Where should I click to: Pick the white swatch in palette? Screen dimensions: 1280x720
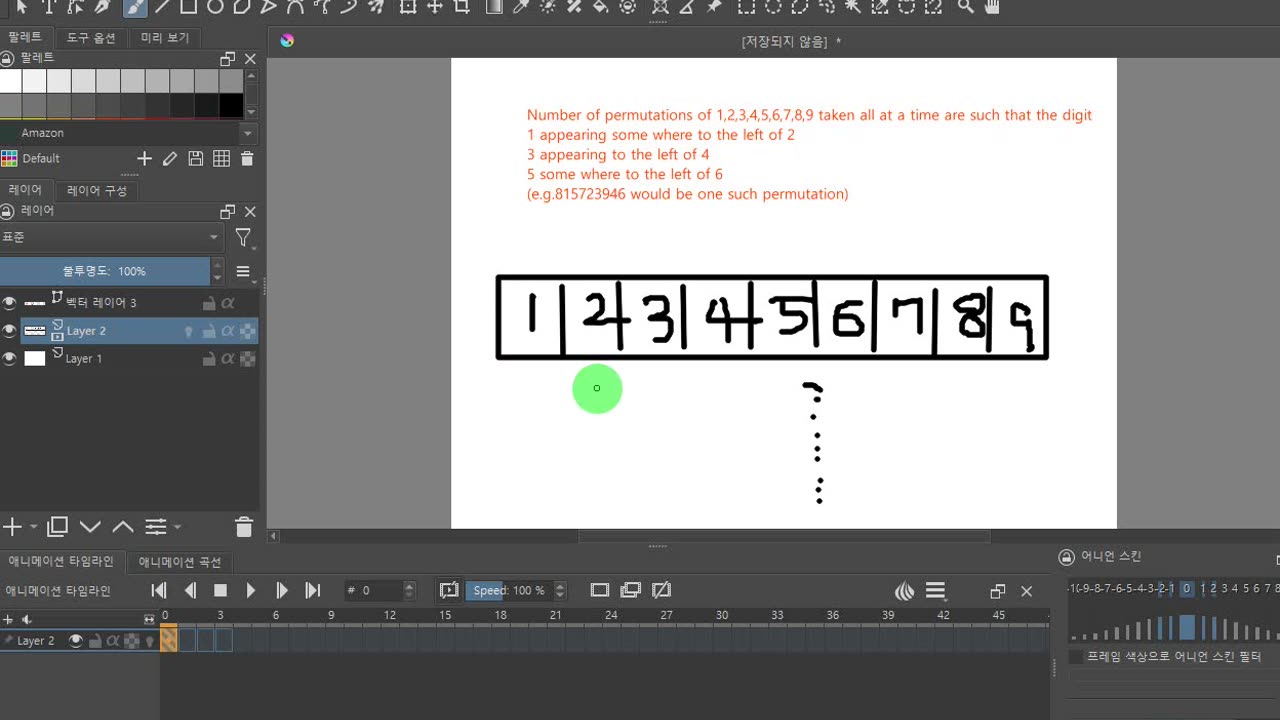[11, 81]
